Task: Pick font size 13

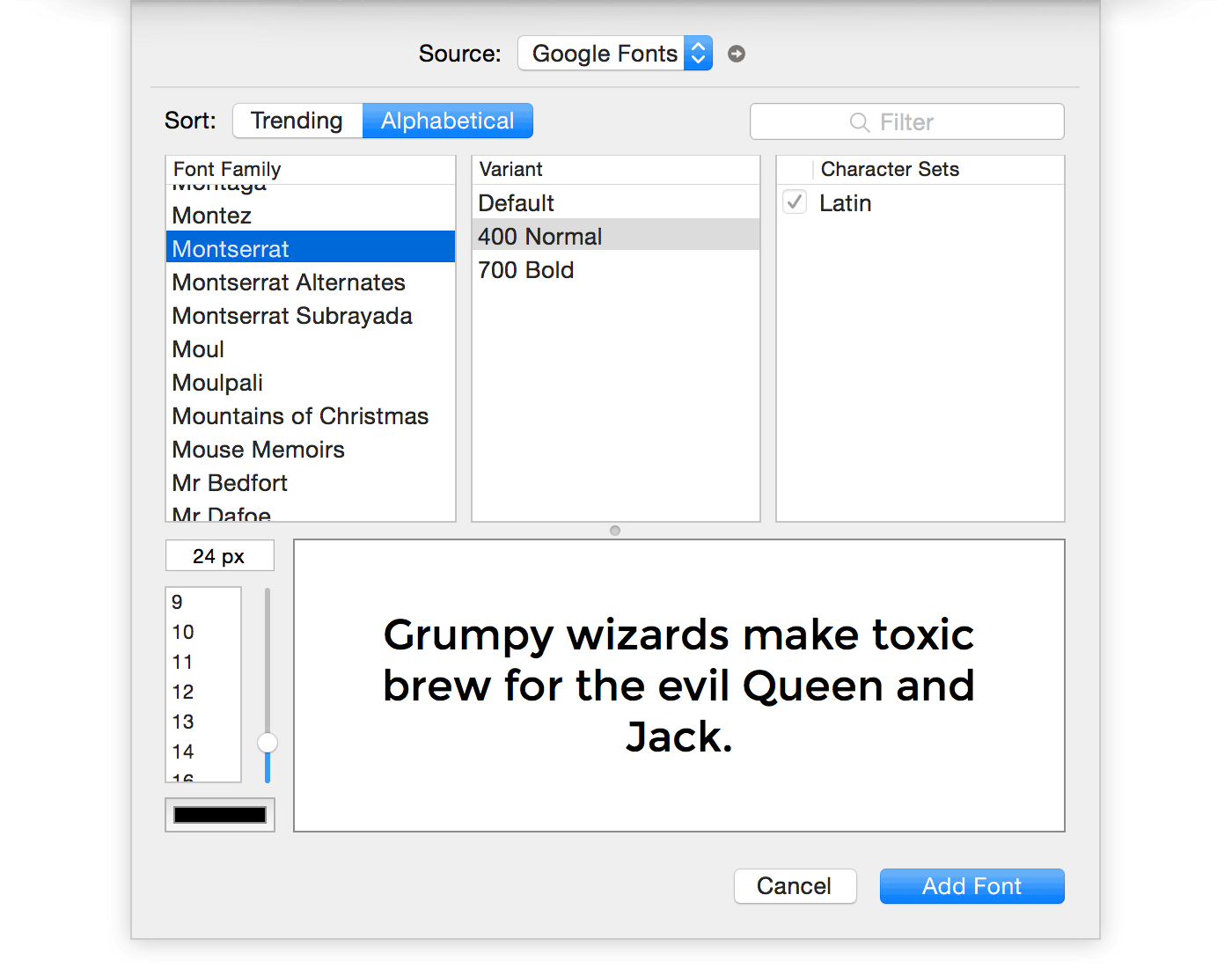Action: pos(203,722)
